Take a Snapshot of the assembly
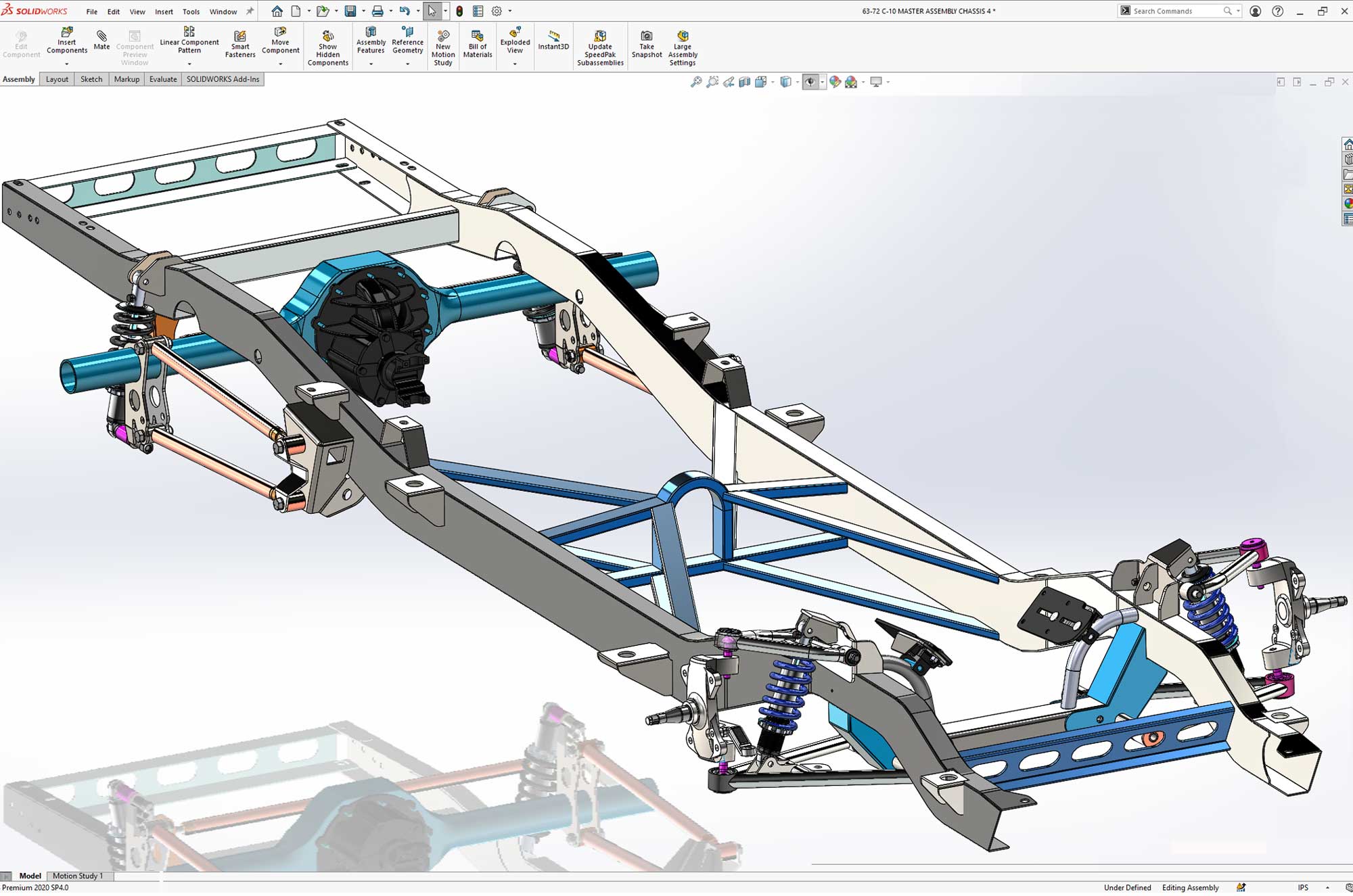Image resolution: width=1353 pixels, height=896 pixels. 647,45
